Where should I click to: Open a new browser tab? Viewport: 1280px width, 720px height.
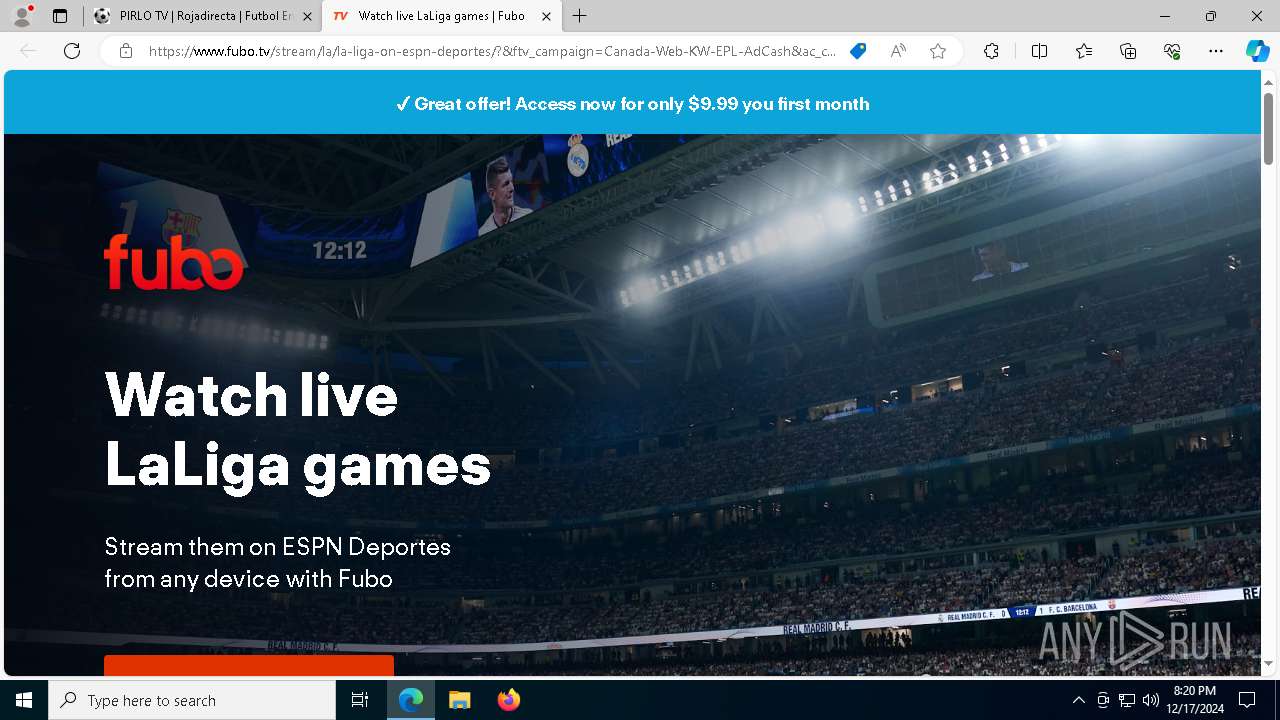pyautogui.click(x=580, y=16)
